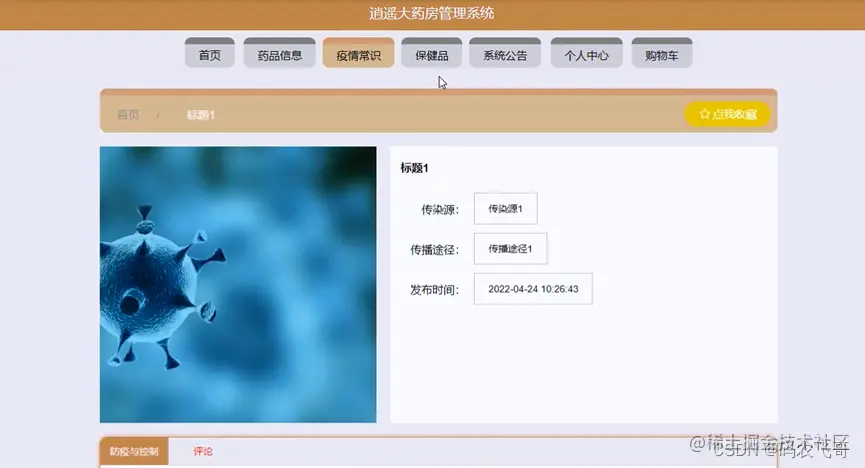
Task: Click the 2022-04-24 10:26:43 publish time box
Action: point(533,289)
